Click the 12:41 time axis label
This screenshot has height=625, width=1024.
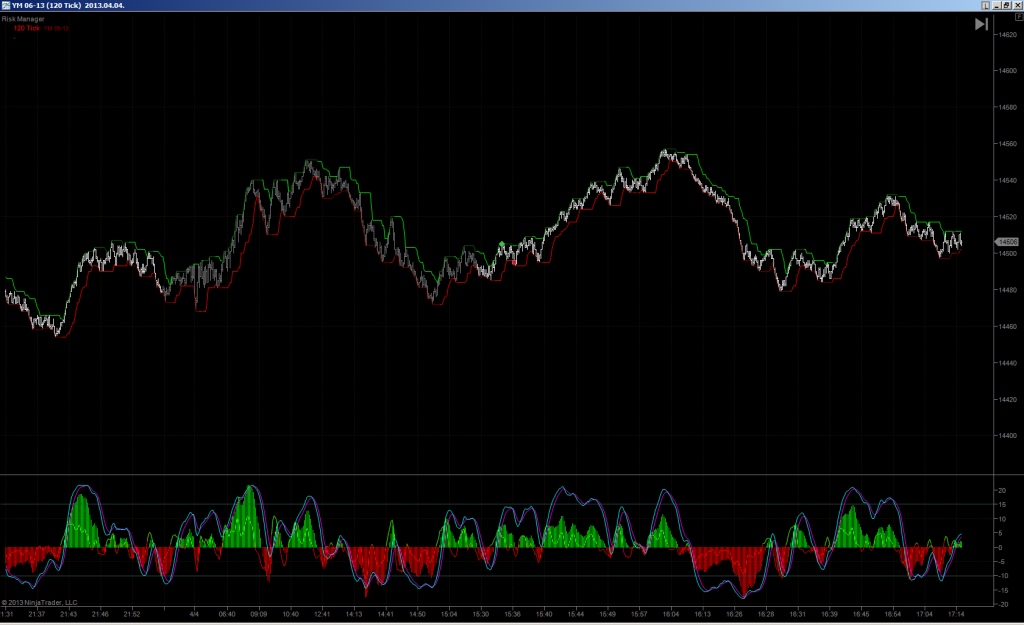[322, 614]
